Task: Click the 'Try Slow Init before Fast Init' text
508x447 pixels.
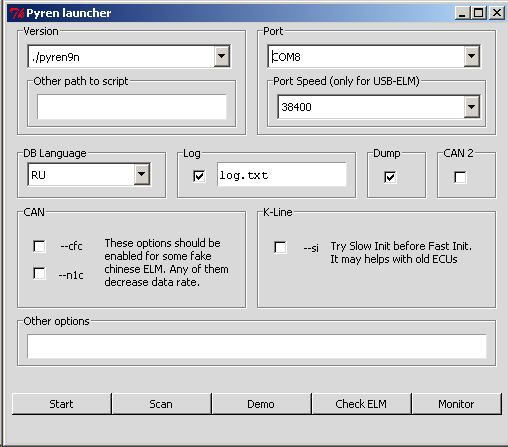Action: click(401, 246)
